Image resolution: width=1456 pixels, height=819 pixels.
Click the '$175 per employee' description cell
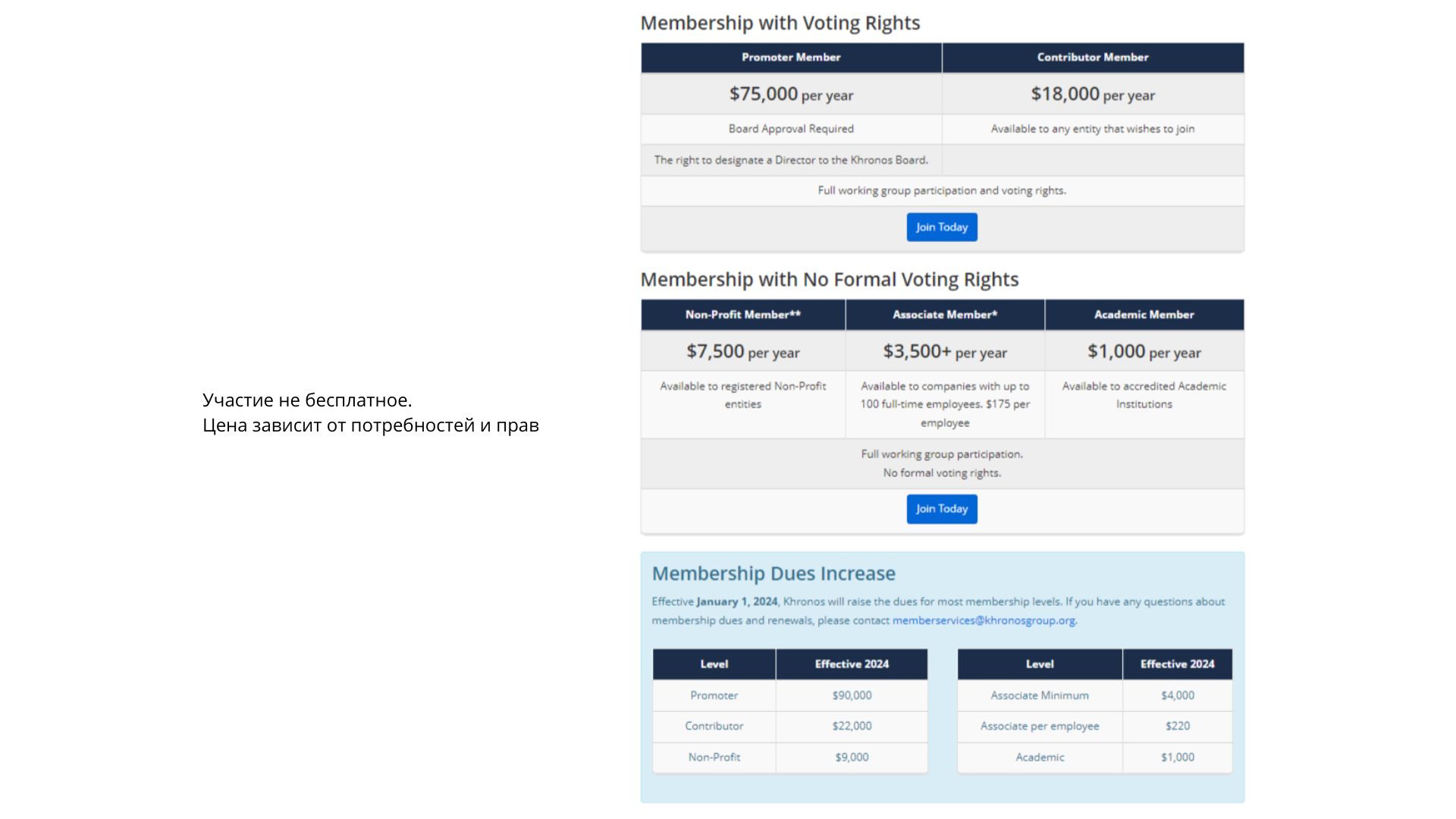945,404
